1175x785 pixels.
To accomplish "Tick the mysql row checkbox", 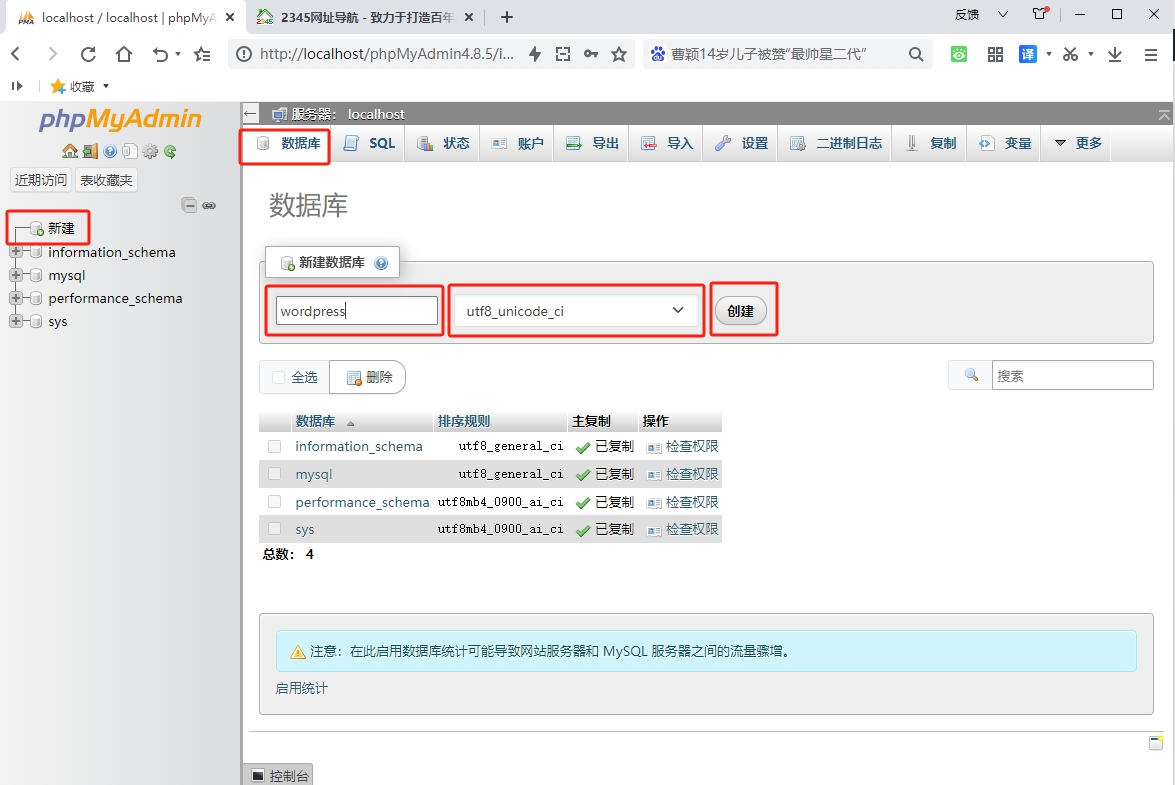I will (274, 473).
